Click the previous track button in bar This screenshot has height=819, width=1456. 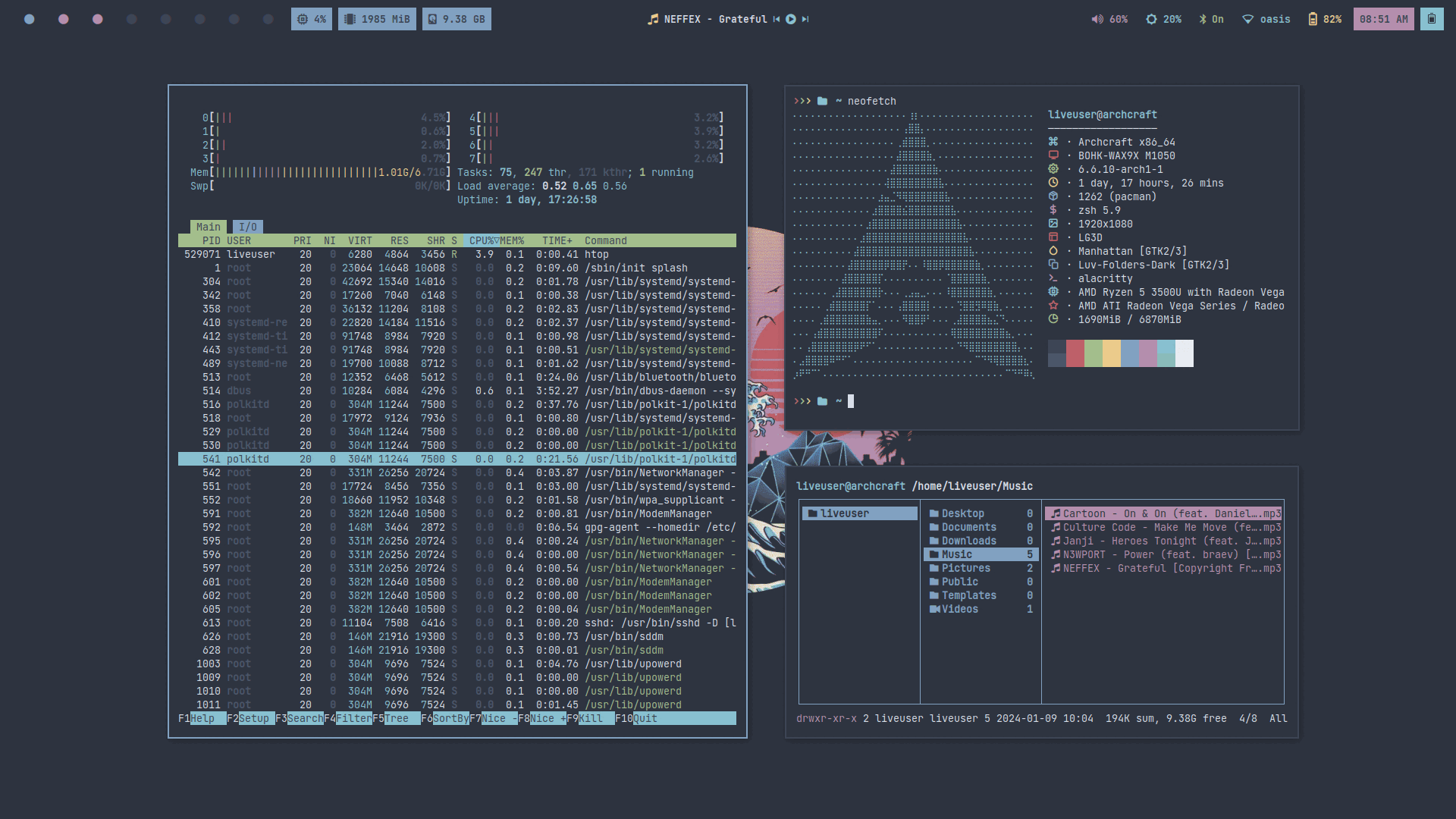(777, 20)
